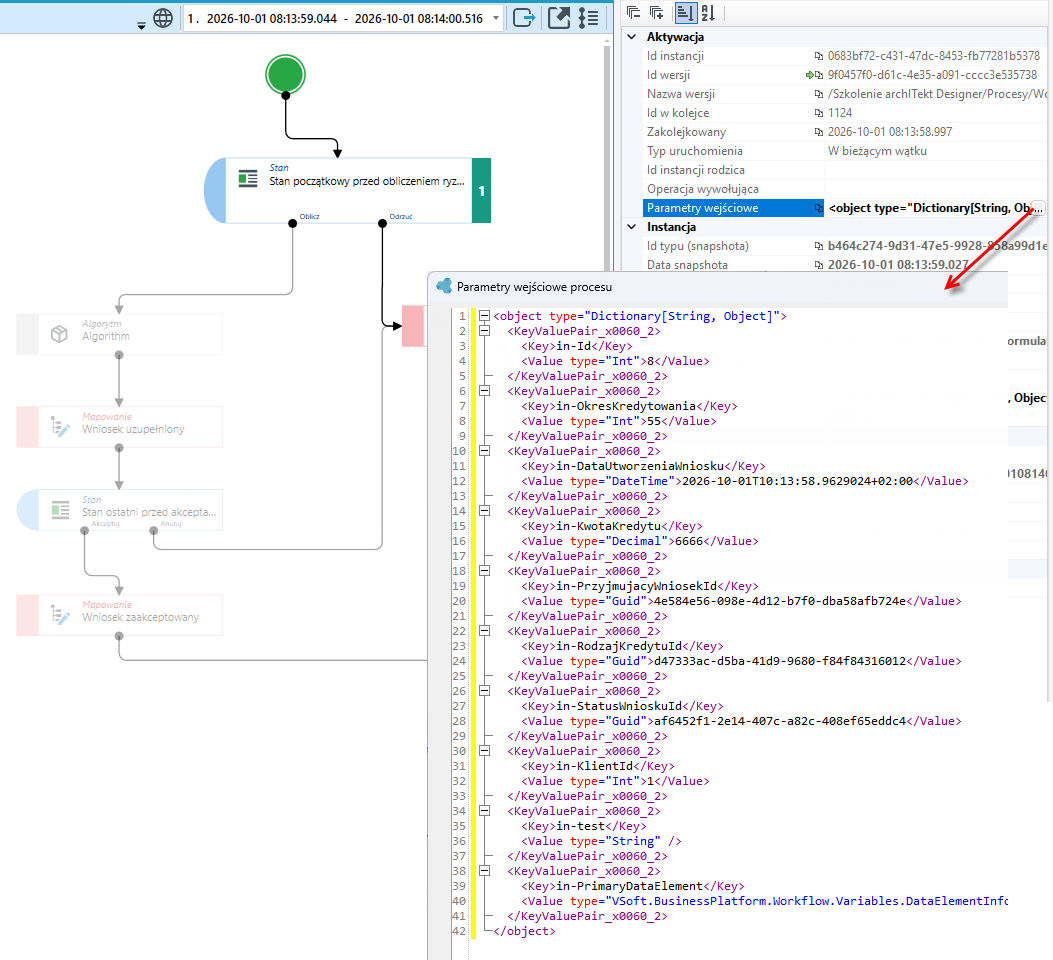Select the Id instancji property row label
Image resolution: width=1053 pixels, height=960 pixels.
[676, 56]
